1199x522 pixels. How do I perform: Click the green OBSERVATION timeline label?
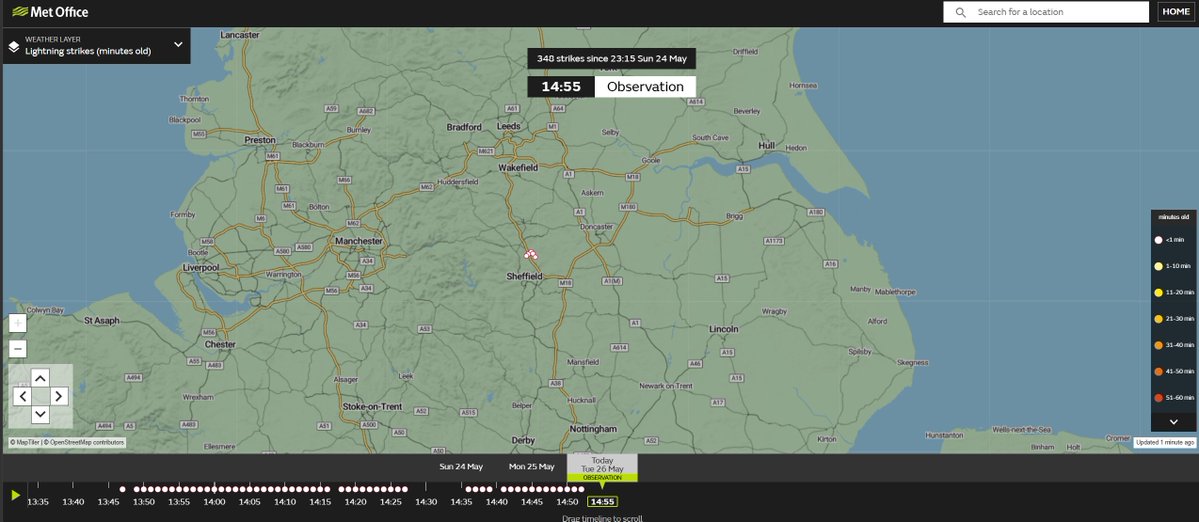(602, 478)
